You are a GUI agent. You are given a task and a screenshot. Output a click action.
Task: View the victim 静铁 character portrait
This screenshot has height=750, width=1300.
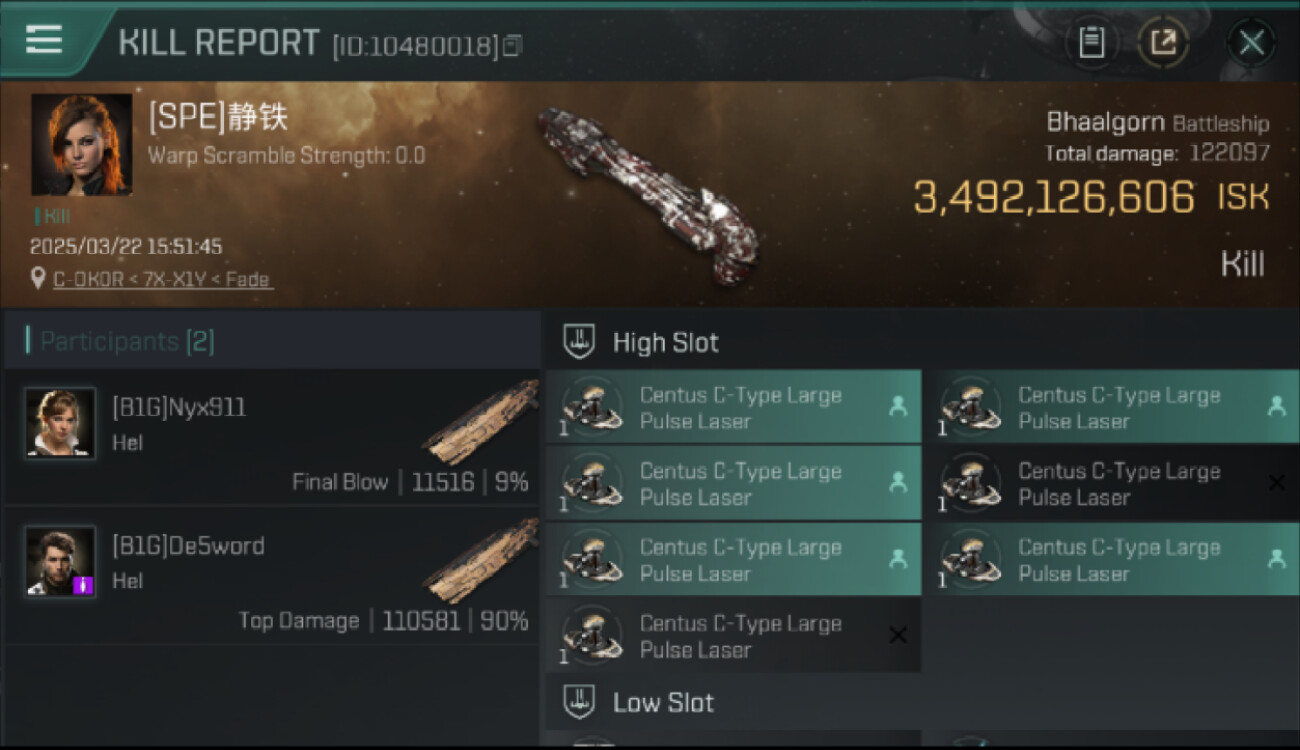click(81, 144)
